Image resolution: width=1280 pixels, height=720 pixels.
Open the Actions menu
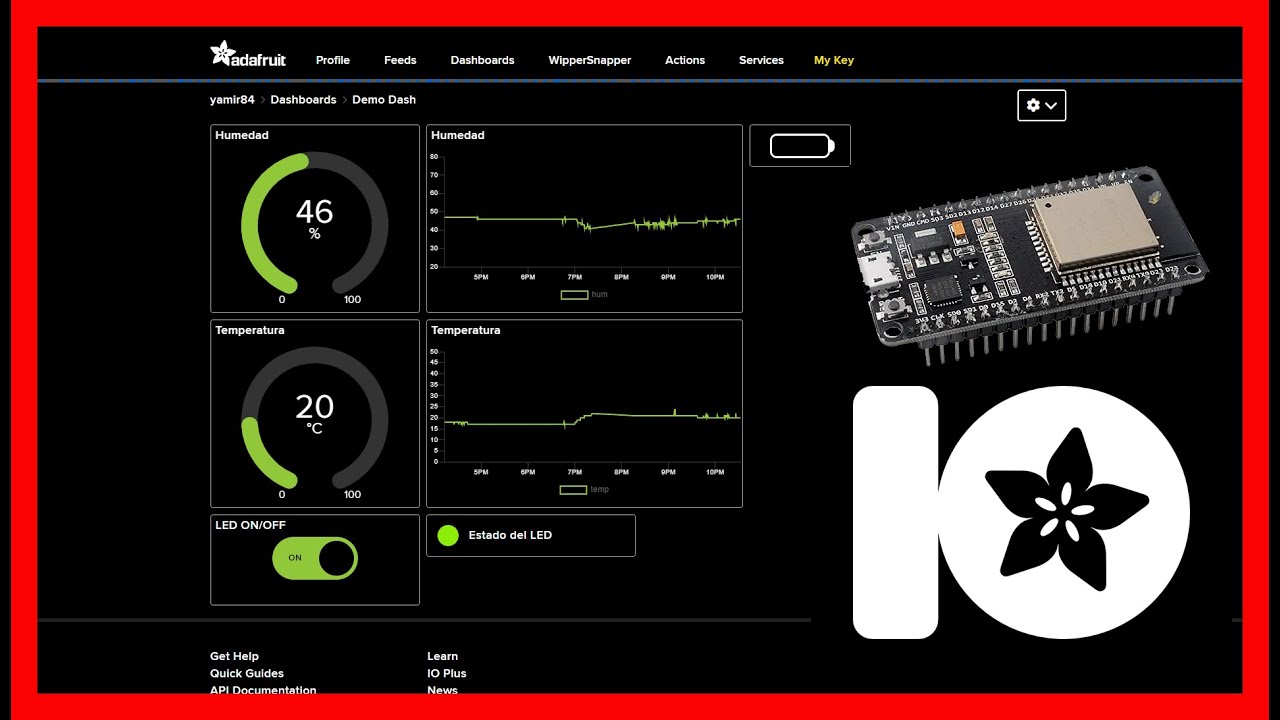tap(685, 60)
